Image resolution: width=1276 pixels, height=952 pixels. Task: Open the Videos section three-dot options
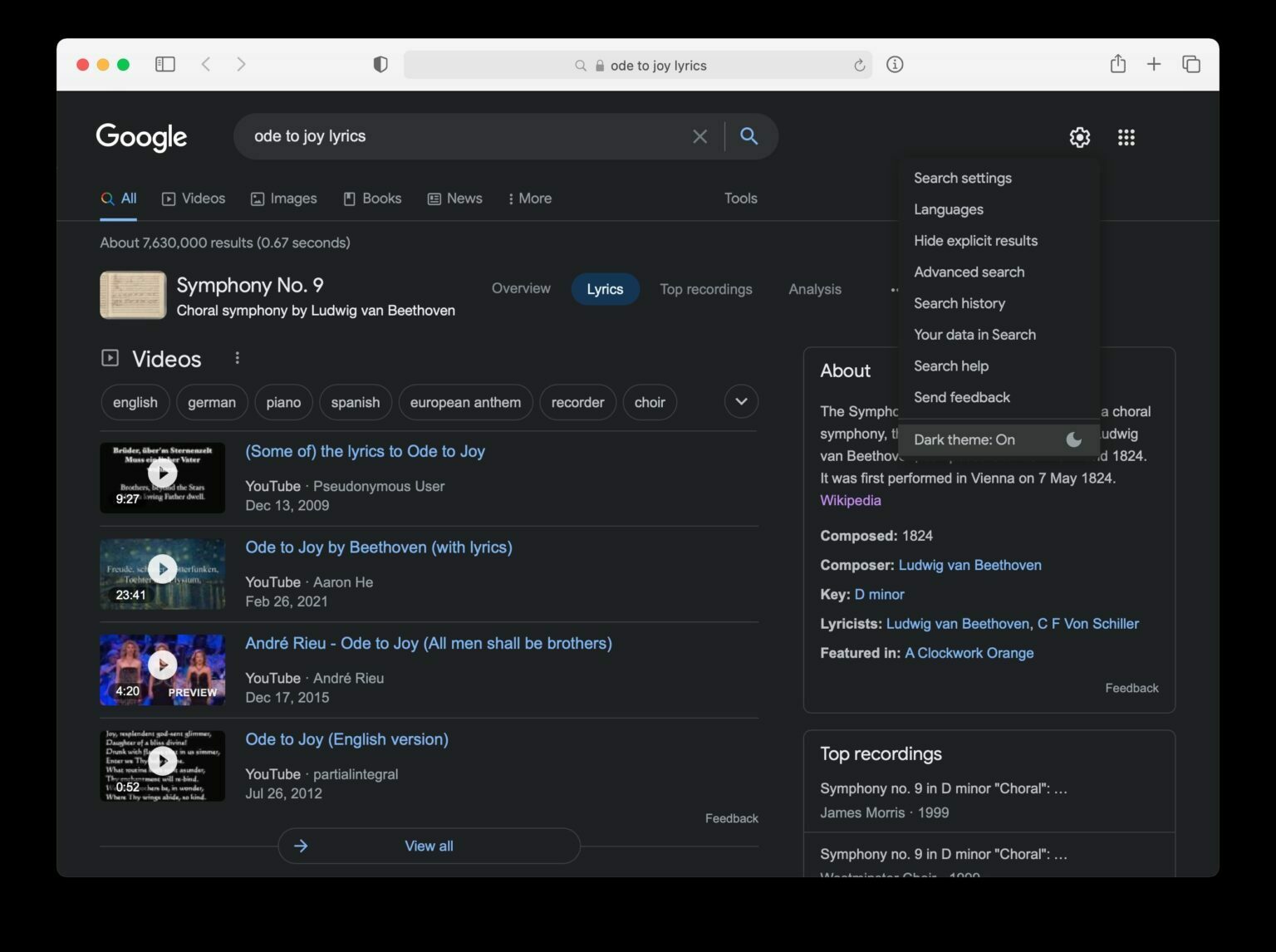tap(237, 358)
